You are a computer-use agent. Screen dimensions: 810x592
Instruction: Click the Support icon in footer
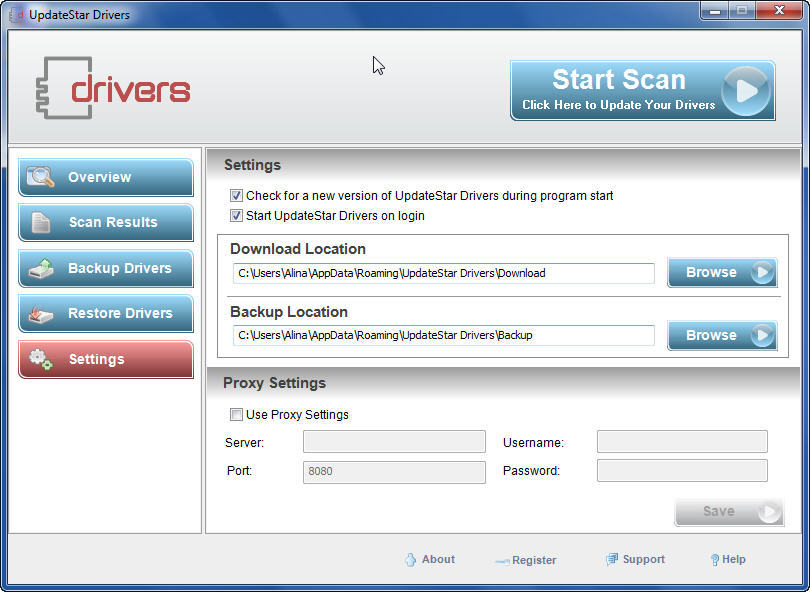612,559
